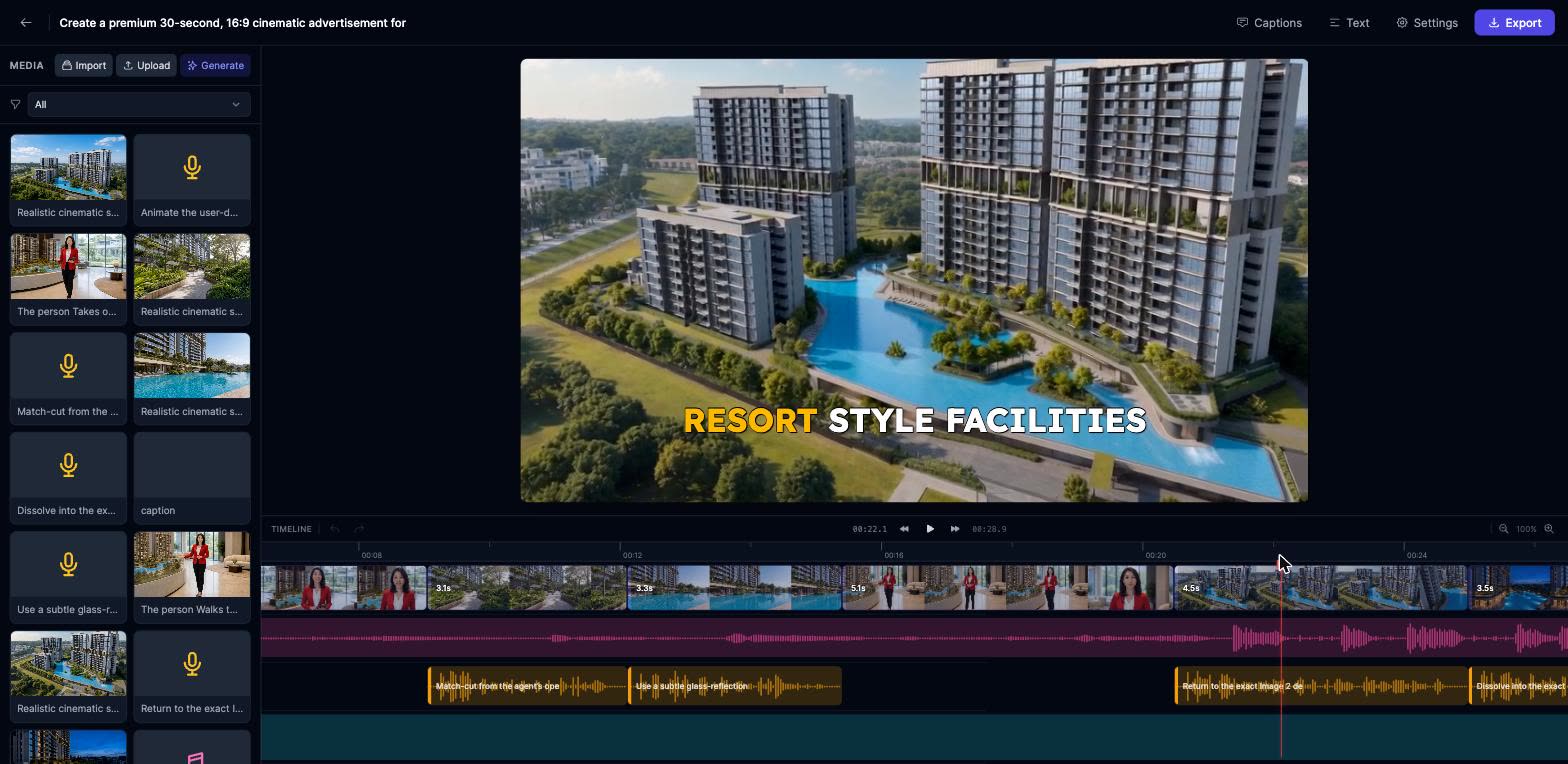Select the 4.5s aerial video clip
The image size is (1568, 764).
[1321, 588]
